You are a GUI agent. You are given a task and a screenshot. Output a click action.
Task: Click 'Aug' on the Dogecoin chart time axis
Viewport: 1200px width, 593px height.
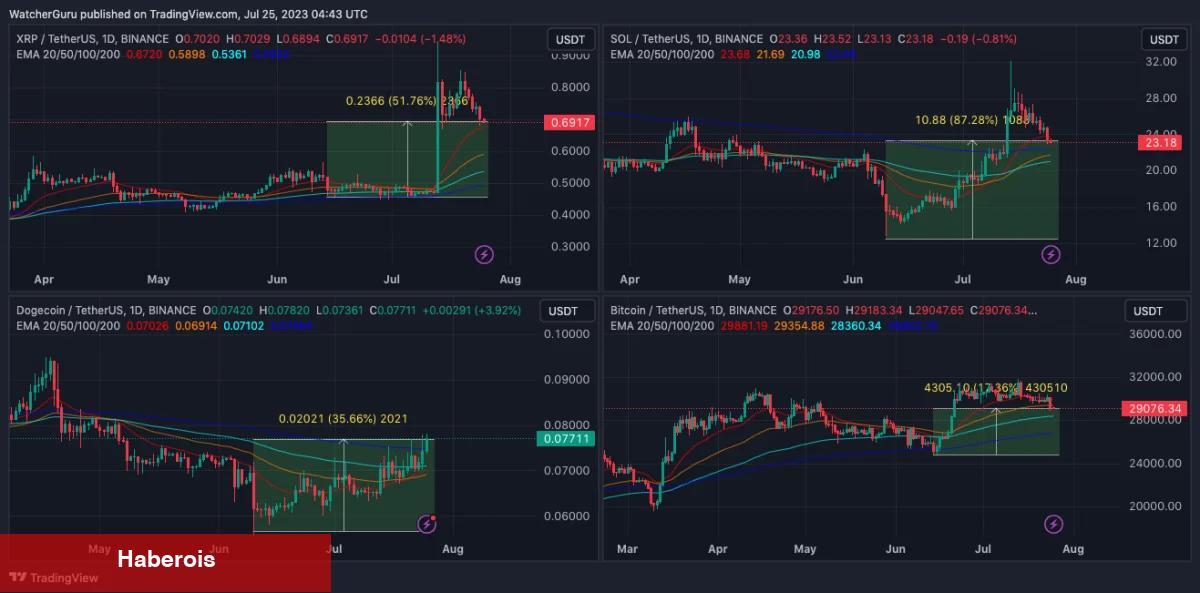(x=453, y=549)
